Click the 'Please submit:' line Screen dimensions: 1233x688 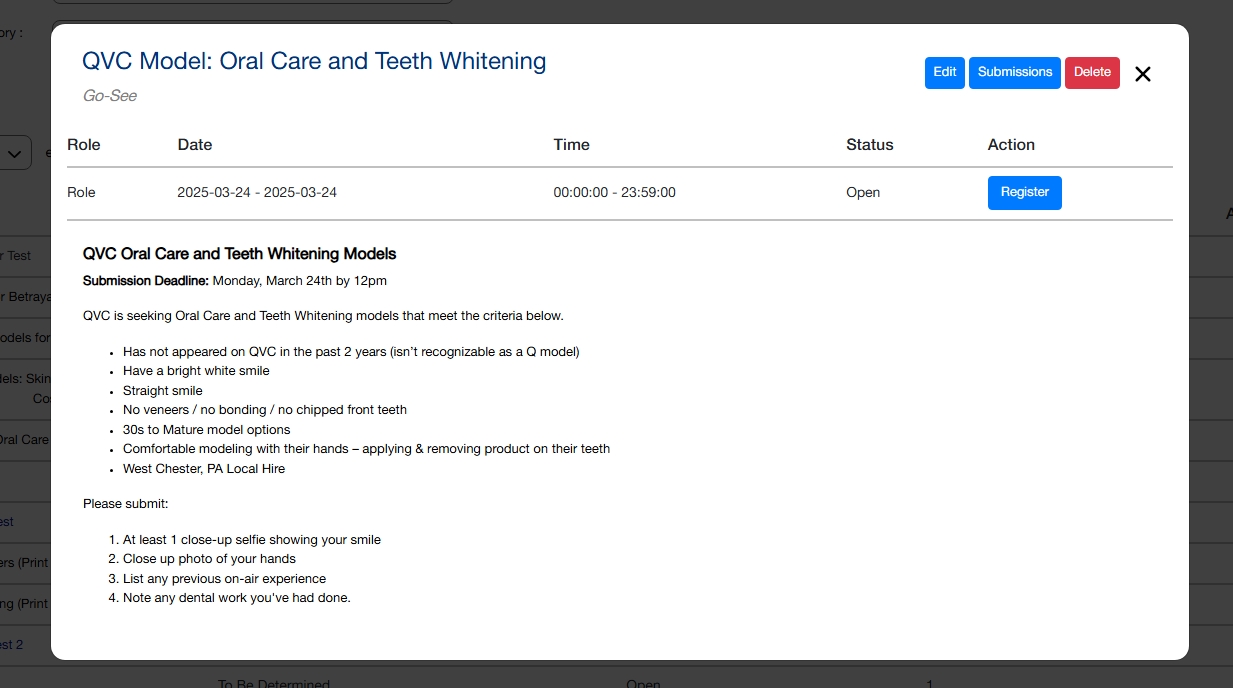[x=126, y=504]
